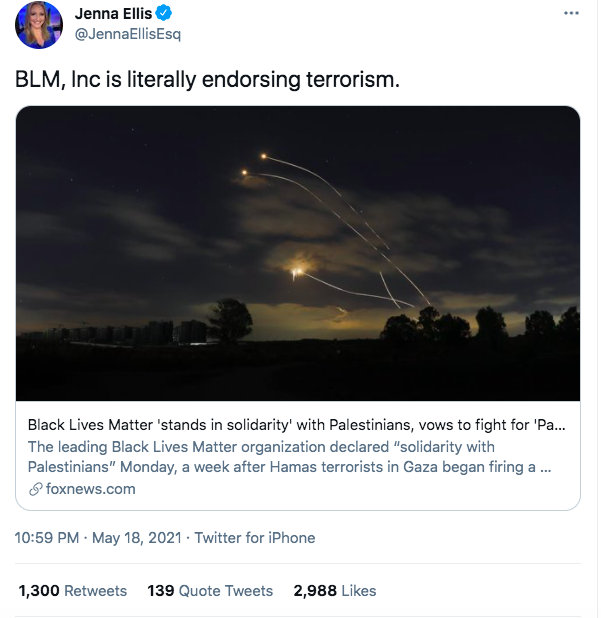The height and width of the screenshot is (618, 601).
Task: Open the foxnews.com domain link
Action: [x=90, y=489]
